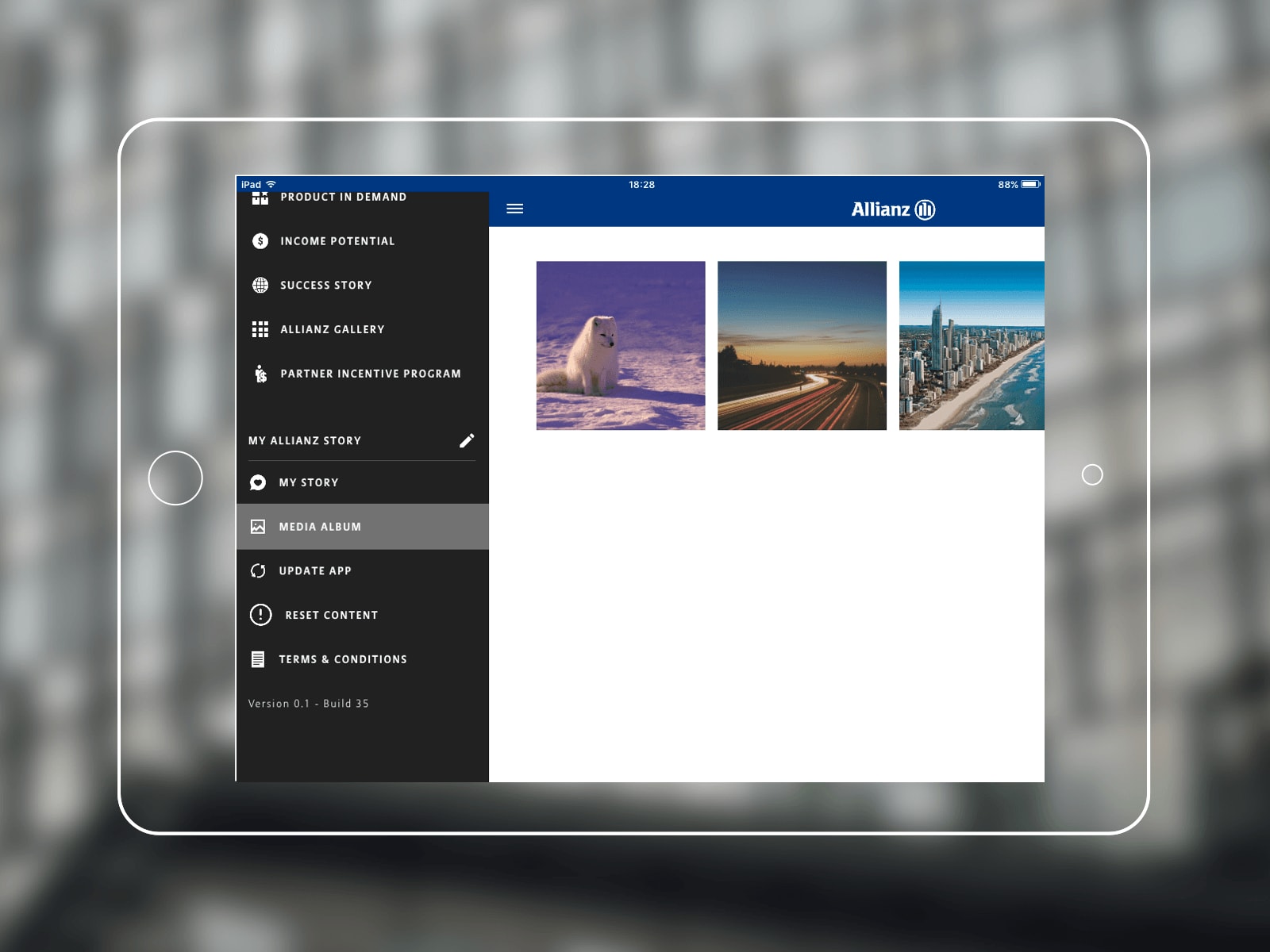Click the Wi-Fi status icon
This screenshot has height=952, width=1270.
click(271, 184)
